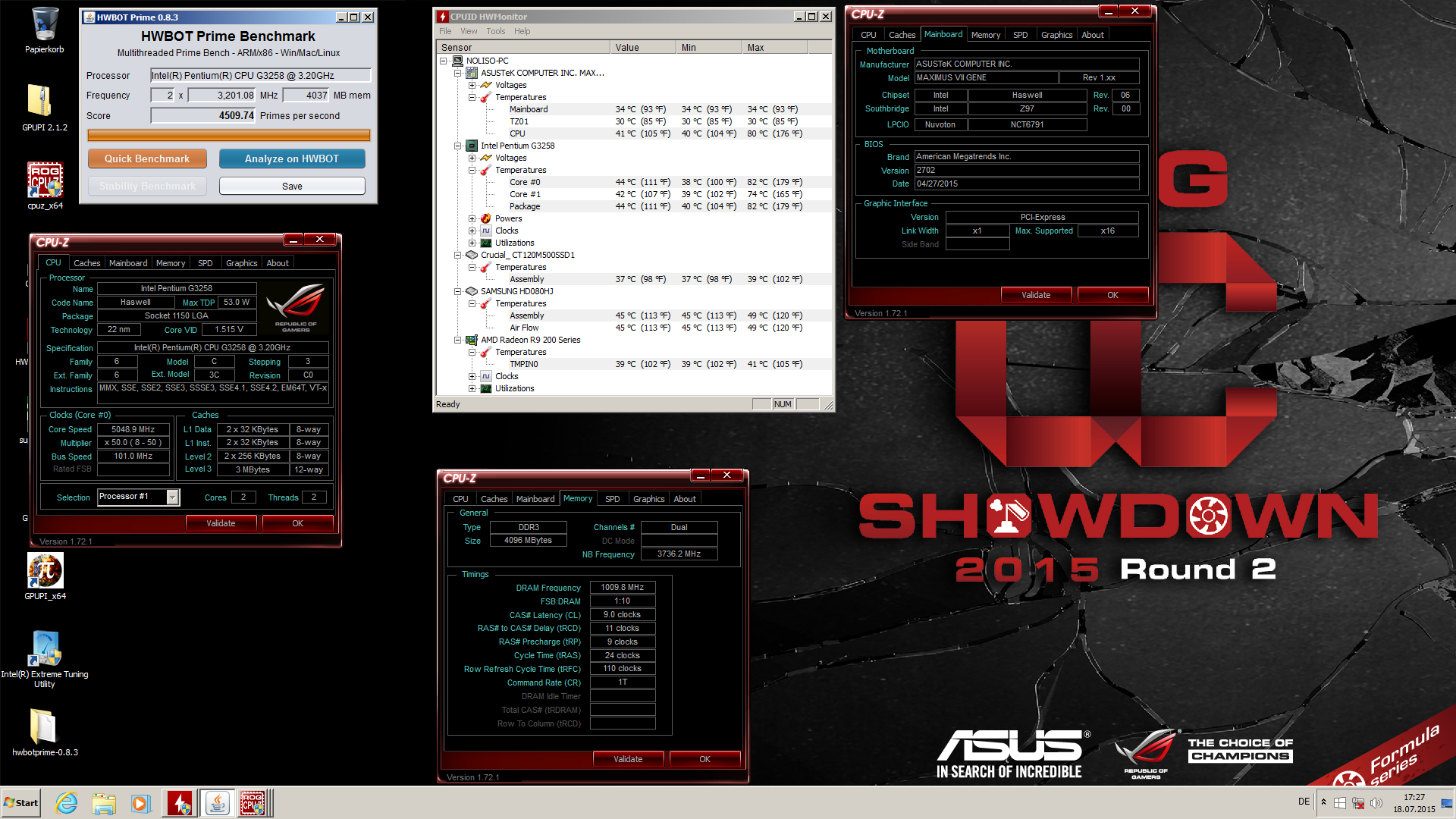Image resolution: width=1456 pixels, height=819 pixels.
Task: Open Intel Extreme Tuning Utility shortcut
Action: click(x=45, y=658)
